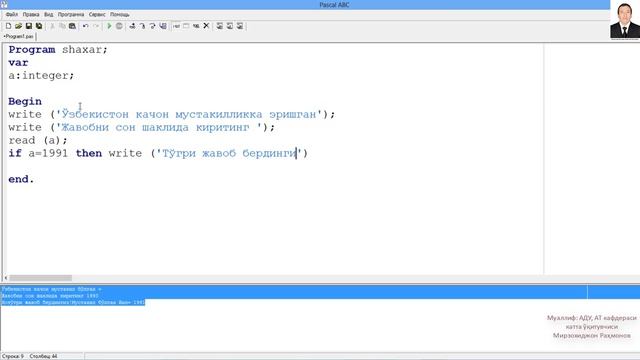Click the 'a:integer;' declaration line
The width and height of the screenshot is (640, 360).
pos(41,76)
